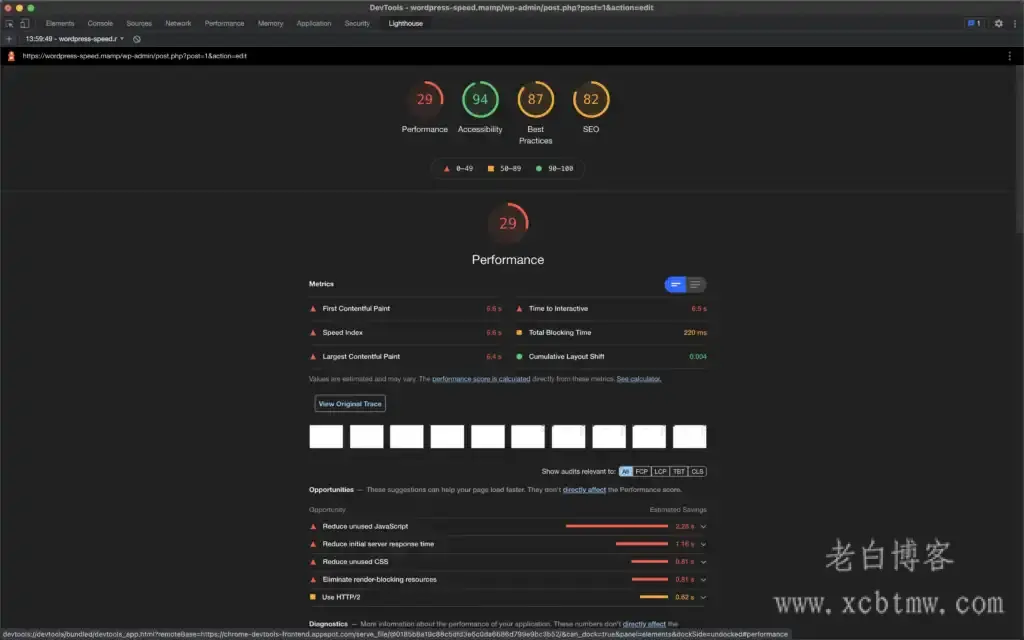
Task: Click the plus icon for new report
Action: click(x=9, y=39)
